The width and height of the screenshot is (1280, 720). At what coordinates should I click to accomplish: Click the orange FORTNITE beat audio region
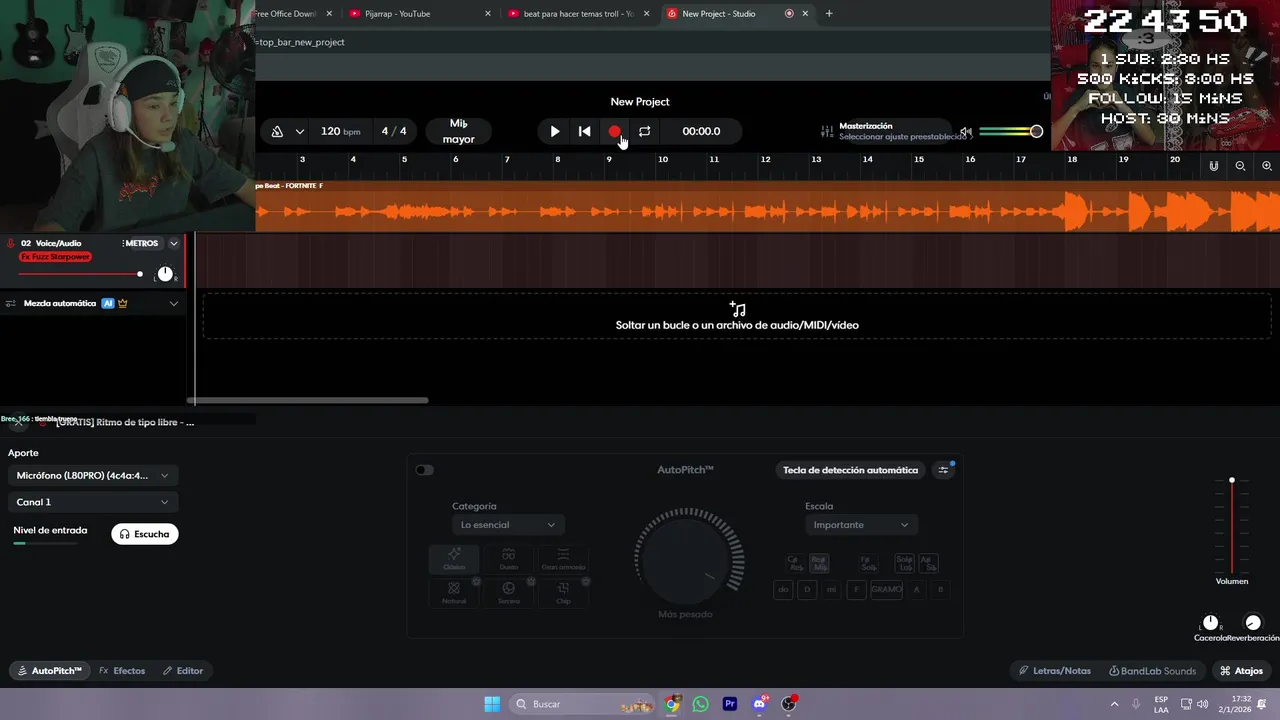767,206
